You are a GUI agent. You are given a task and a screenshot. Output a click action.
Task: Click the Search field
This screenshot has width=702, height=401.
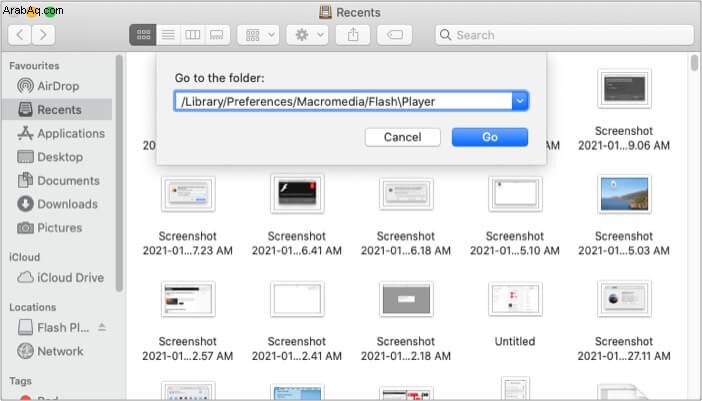[x=565, y=35]
